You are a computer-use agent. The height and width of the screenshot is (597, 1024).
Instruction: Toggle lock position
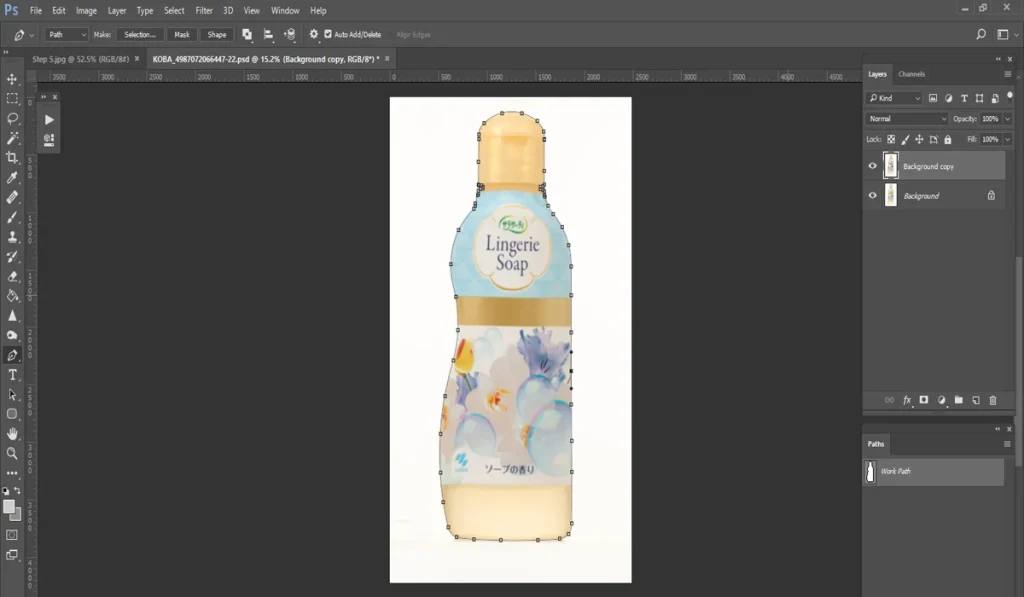pyautogui.click(x=919, y=139)
